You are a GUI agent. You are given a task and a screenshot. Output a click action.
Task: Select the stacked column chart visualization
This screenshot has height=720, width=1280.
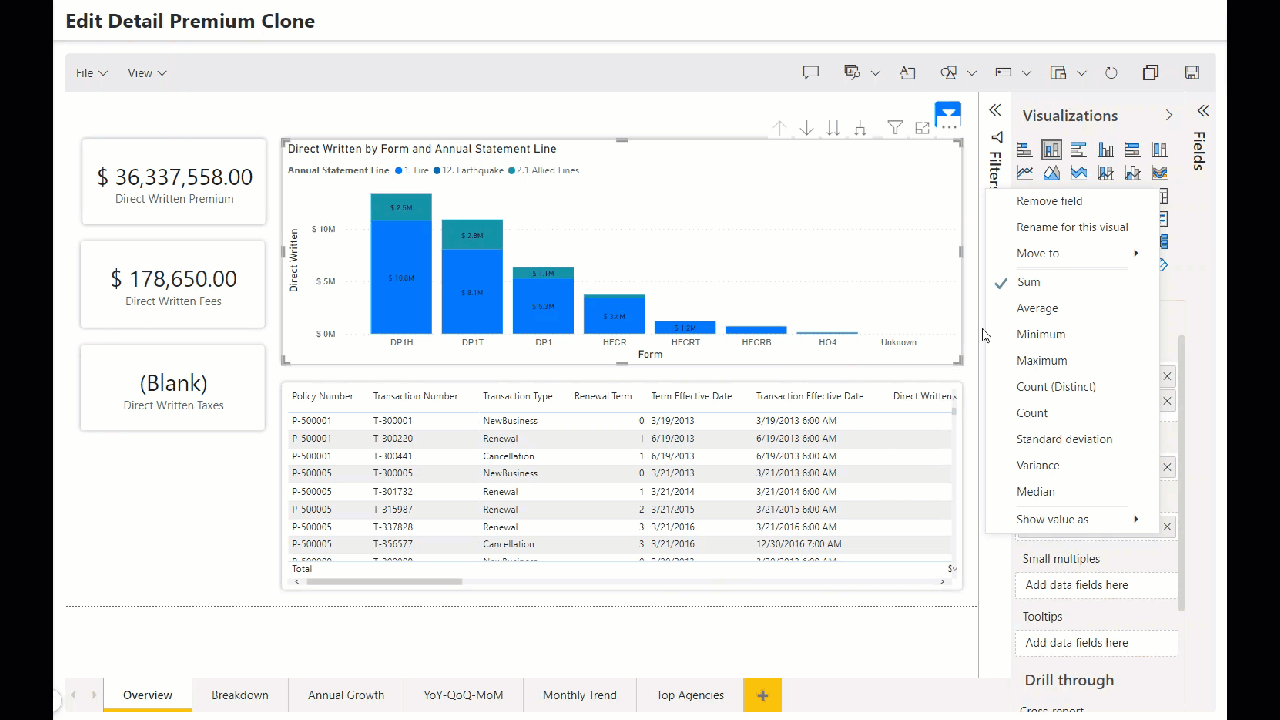[x=1051, y=150]
